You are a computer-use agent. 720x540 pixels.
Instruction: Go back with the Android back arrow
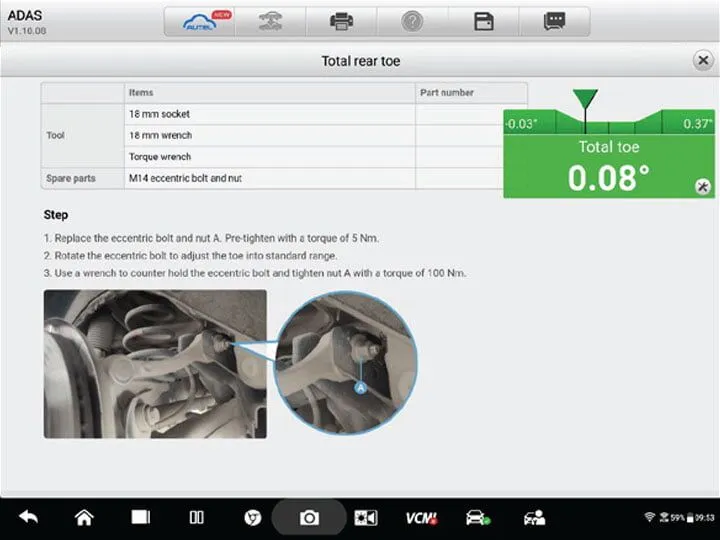coord(29,517)
